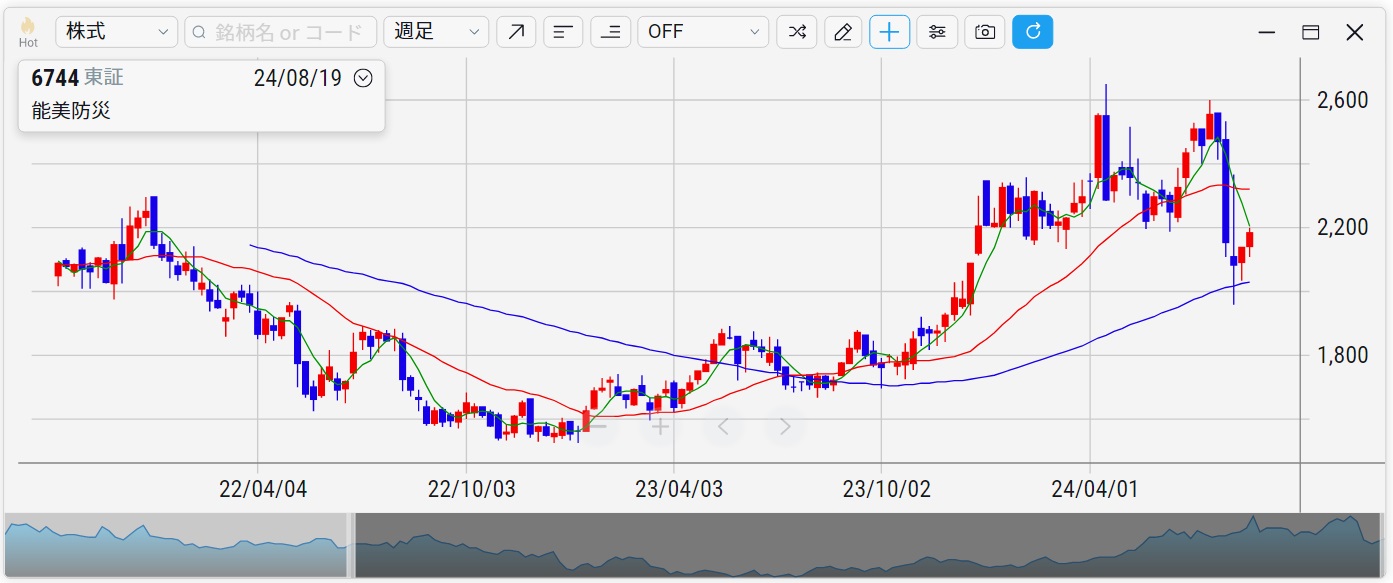This screenshot has height=583, width=1393.
Task: Click the Hot flame icon
Action: point(28,32)
